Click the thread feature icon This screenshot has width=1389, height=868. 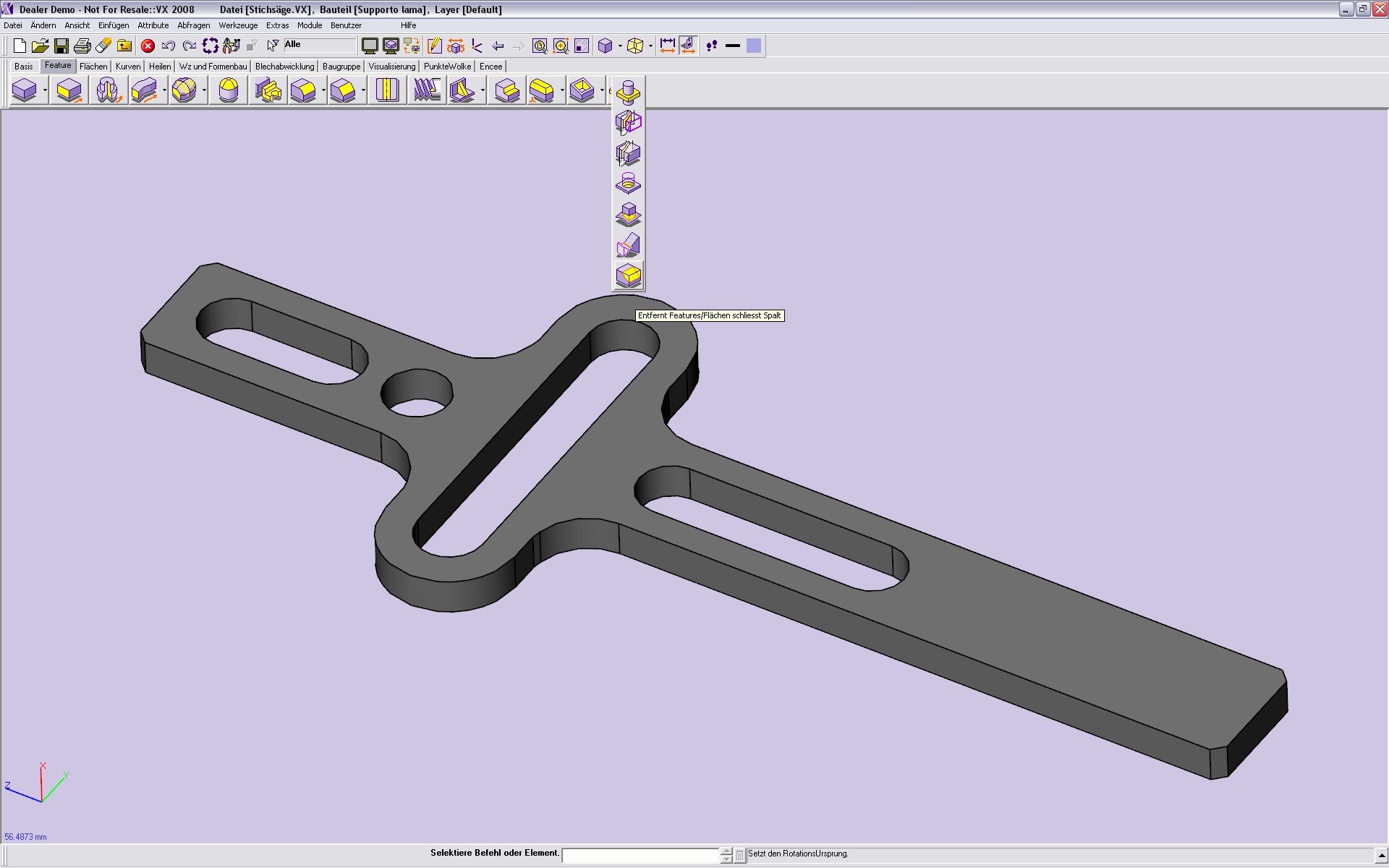point(427,91)
